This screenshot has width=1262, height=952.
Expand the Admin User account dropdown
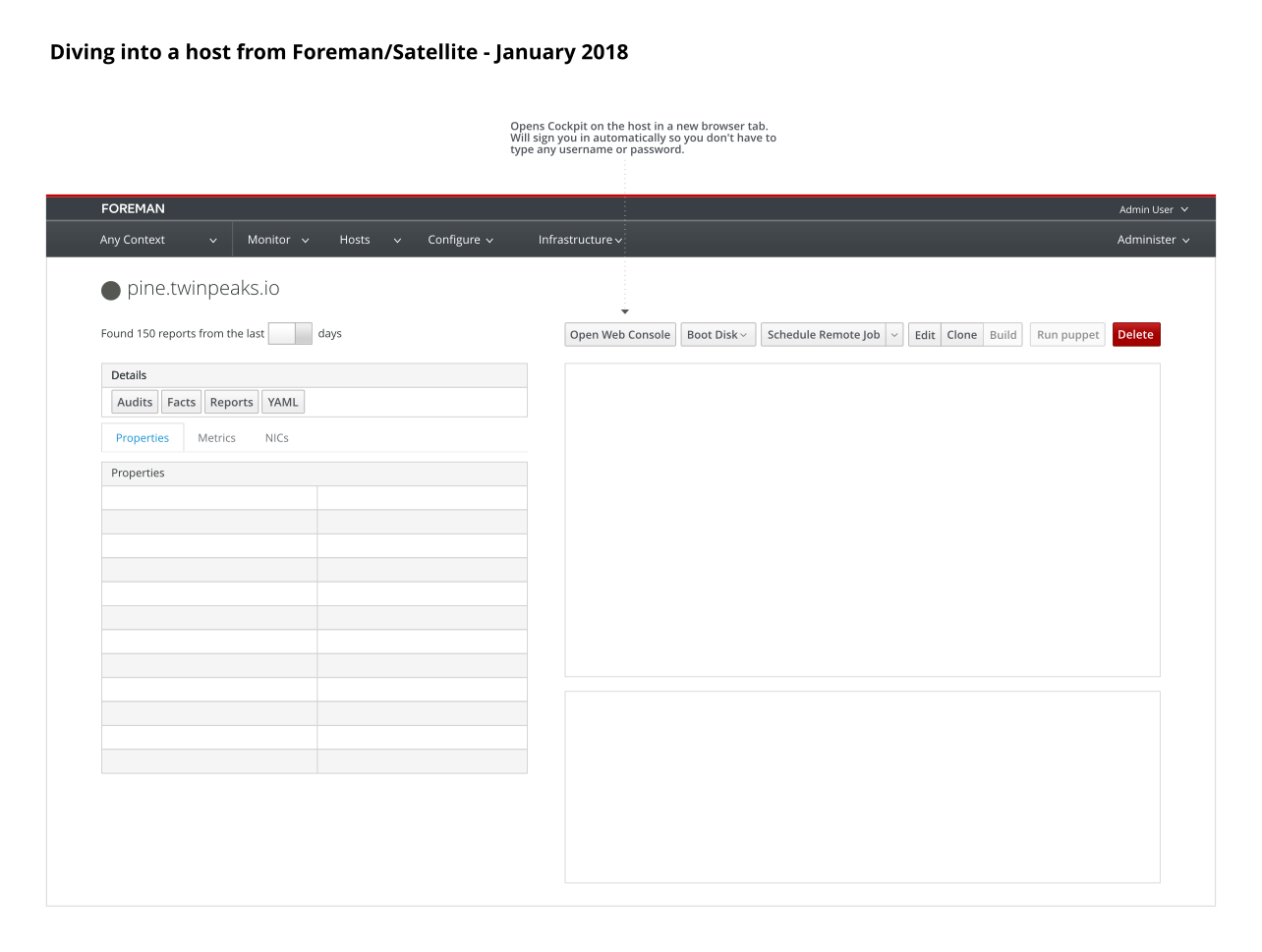(1154, 209)
